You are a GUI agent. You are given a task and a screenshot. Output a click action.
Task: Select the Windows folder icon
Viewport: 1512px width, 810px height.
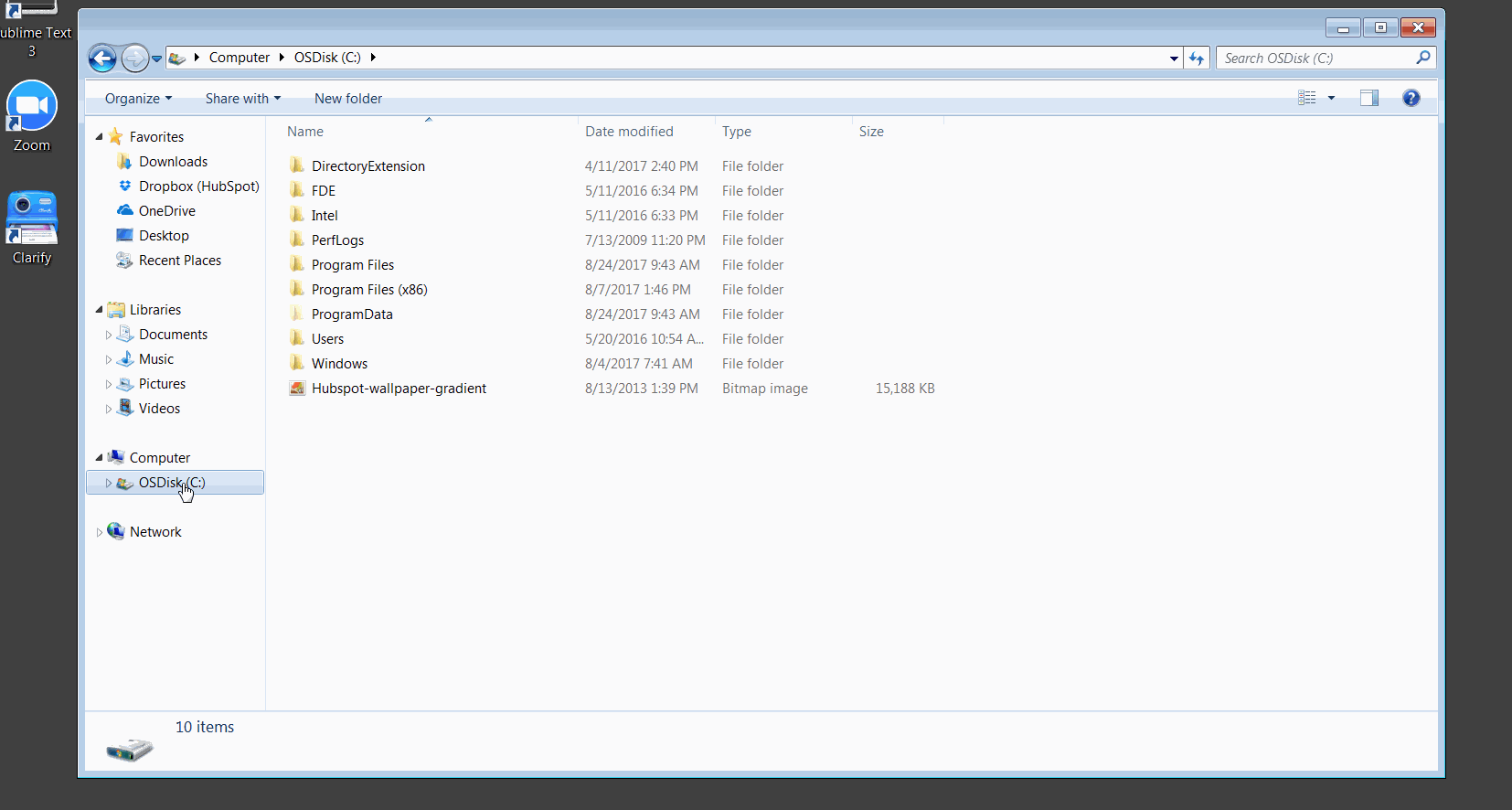click(x=297, y=363)
